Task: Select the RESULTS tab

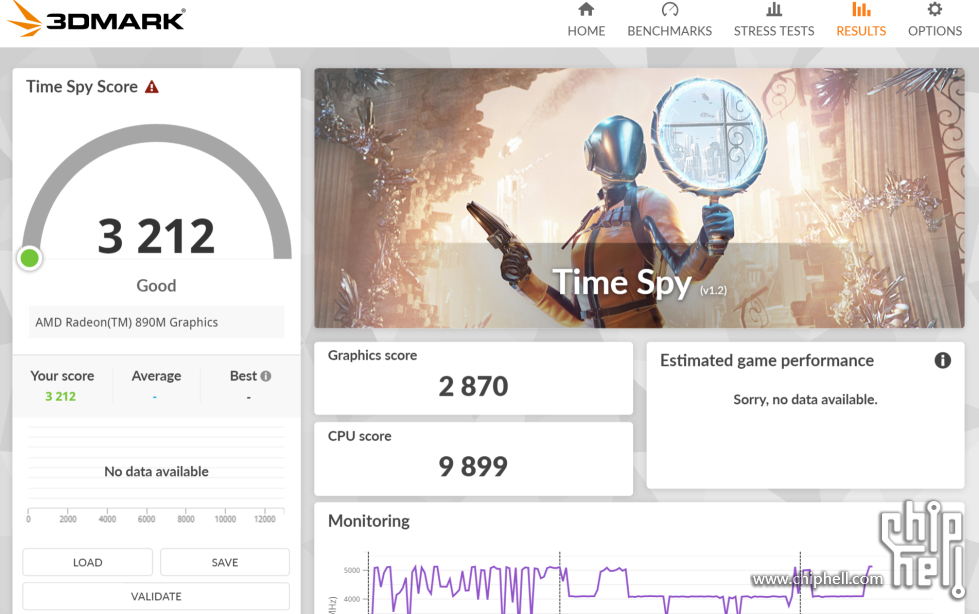Action: click(x=861, y=31)
